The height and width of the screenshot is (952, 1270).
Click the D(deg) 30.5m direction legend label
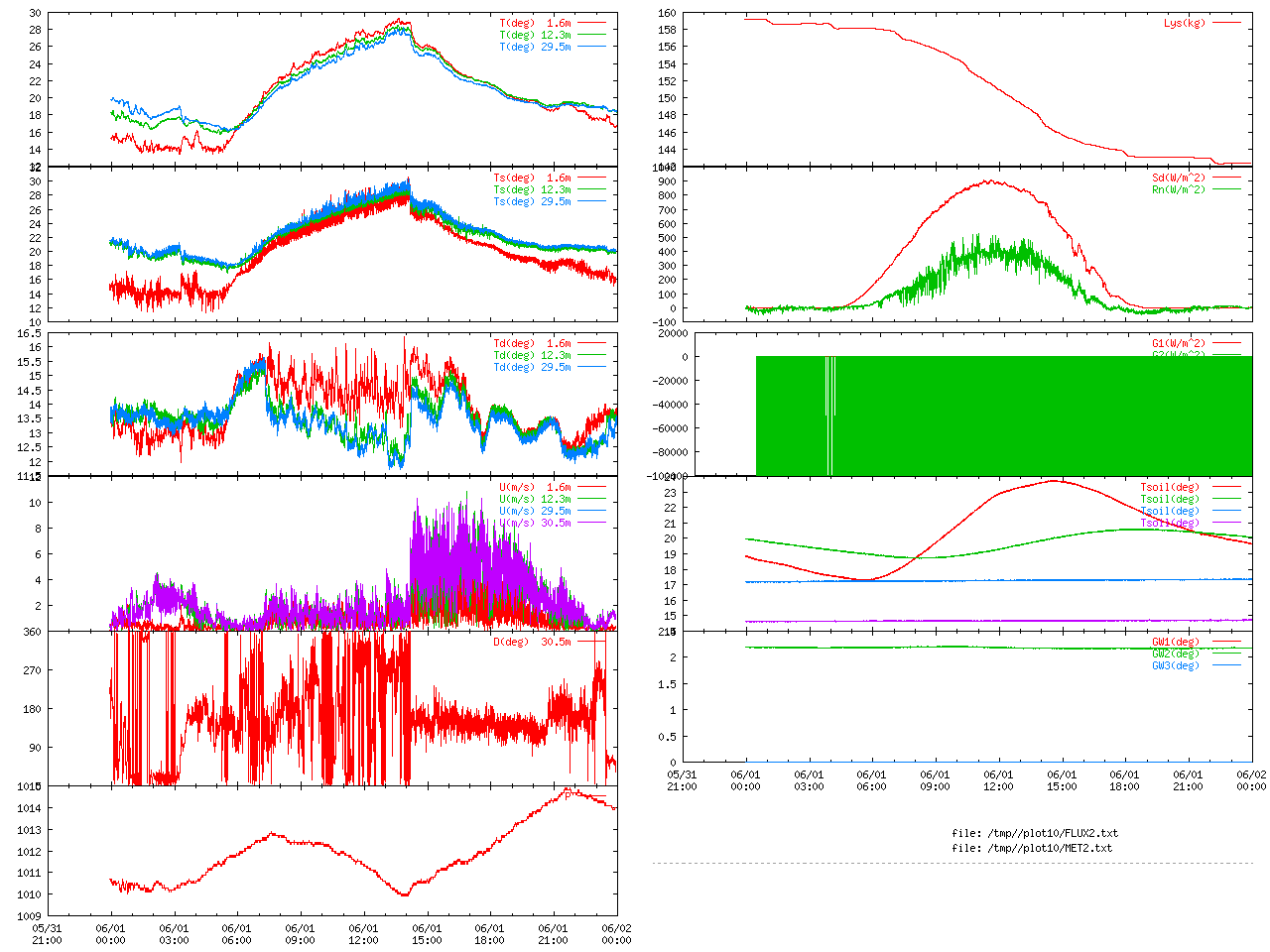533,643
